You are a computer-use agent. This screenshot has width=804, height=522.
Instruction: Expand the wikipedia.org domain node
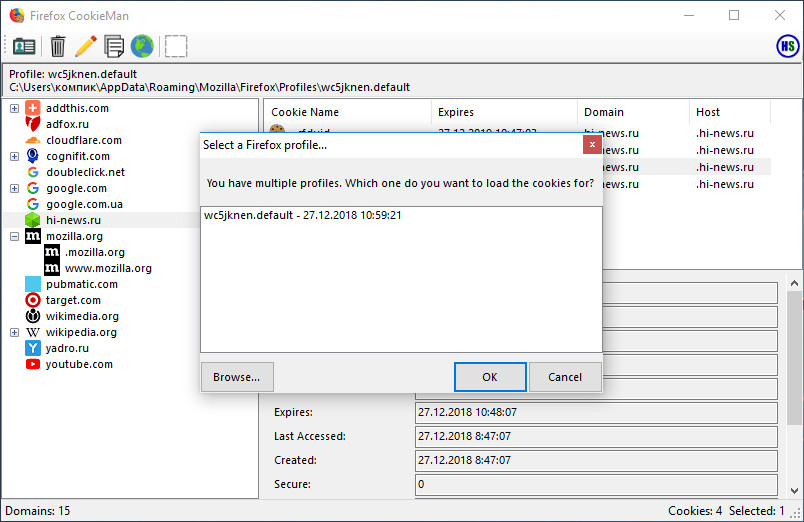pos(14,332)
